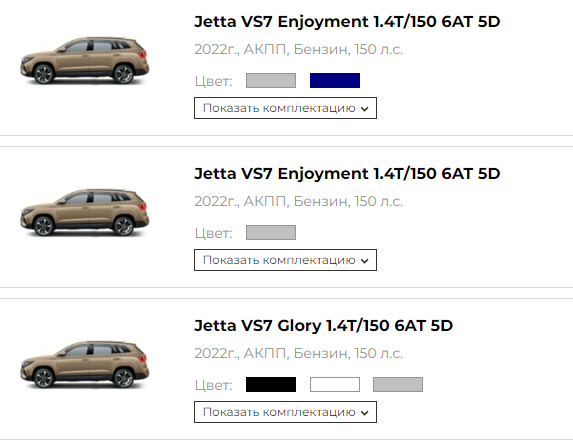Choose gray swatch next to the blue swatch

(x=271, y=80)
